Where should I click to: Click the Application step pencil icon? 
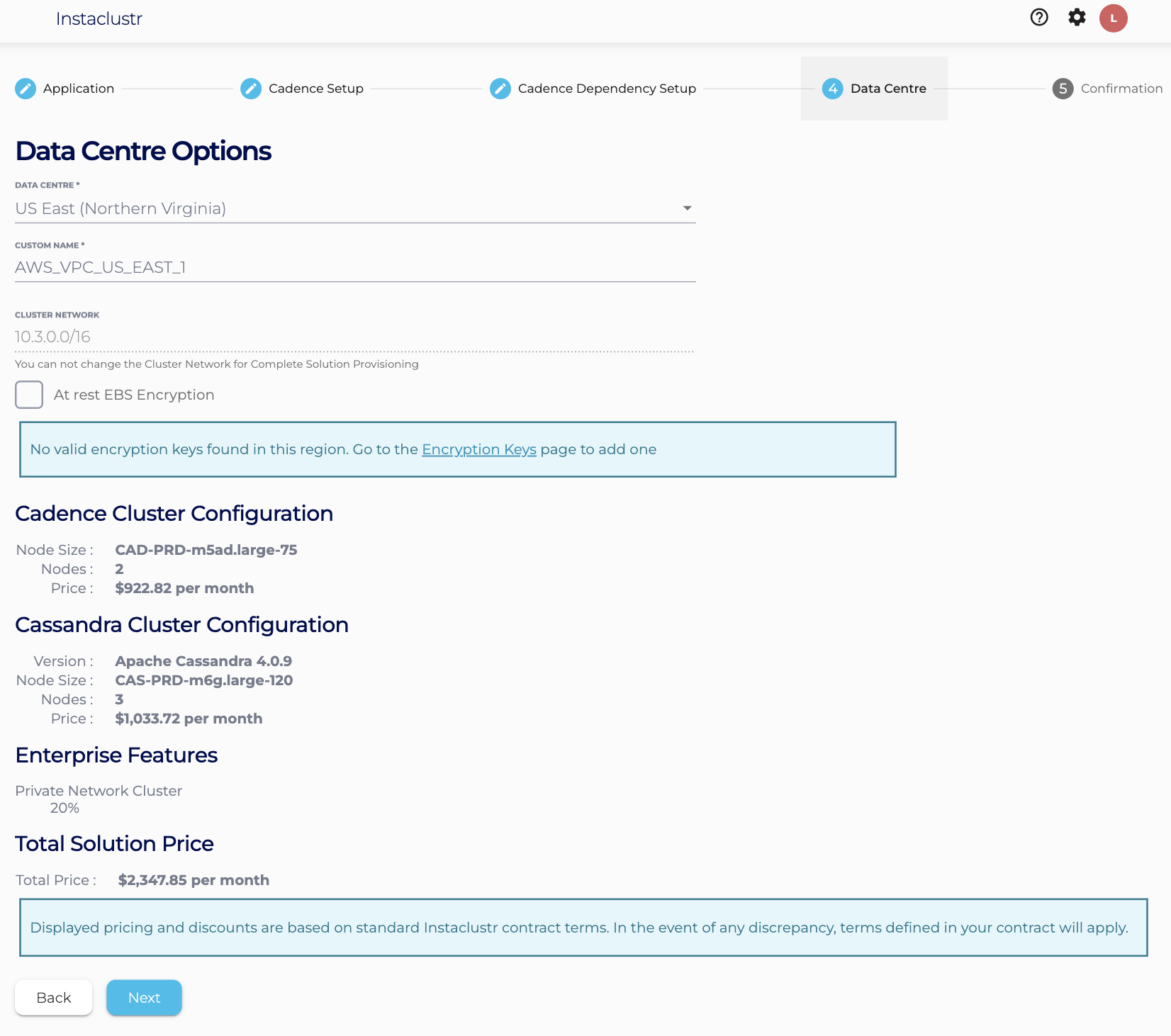coord(26,89)
